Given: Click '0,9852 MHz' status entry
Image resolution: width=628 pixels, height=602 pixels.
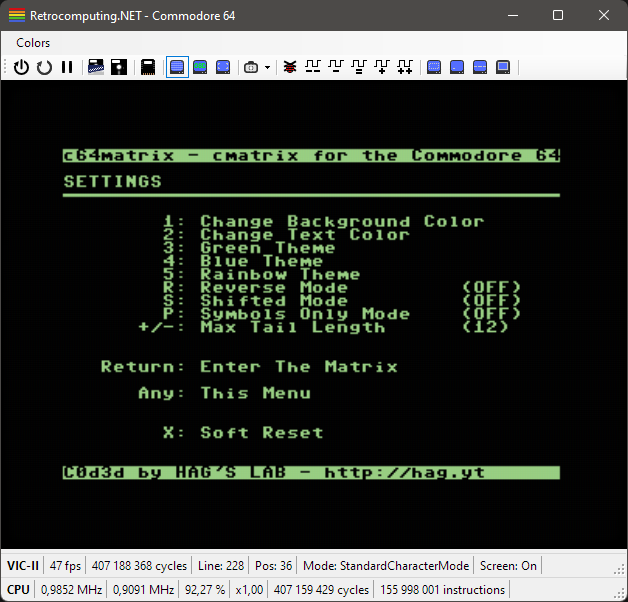Looking at the screenshot, I should [71, 590].
